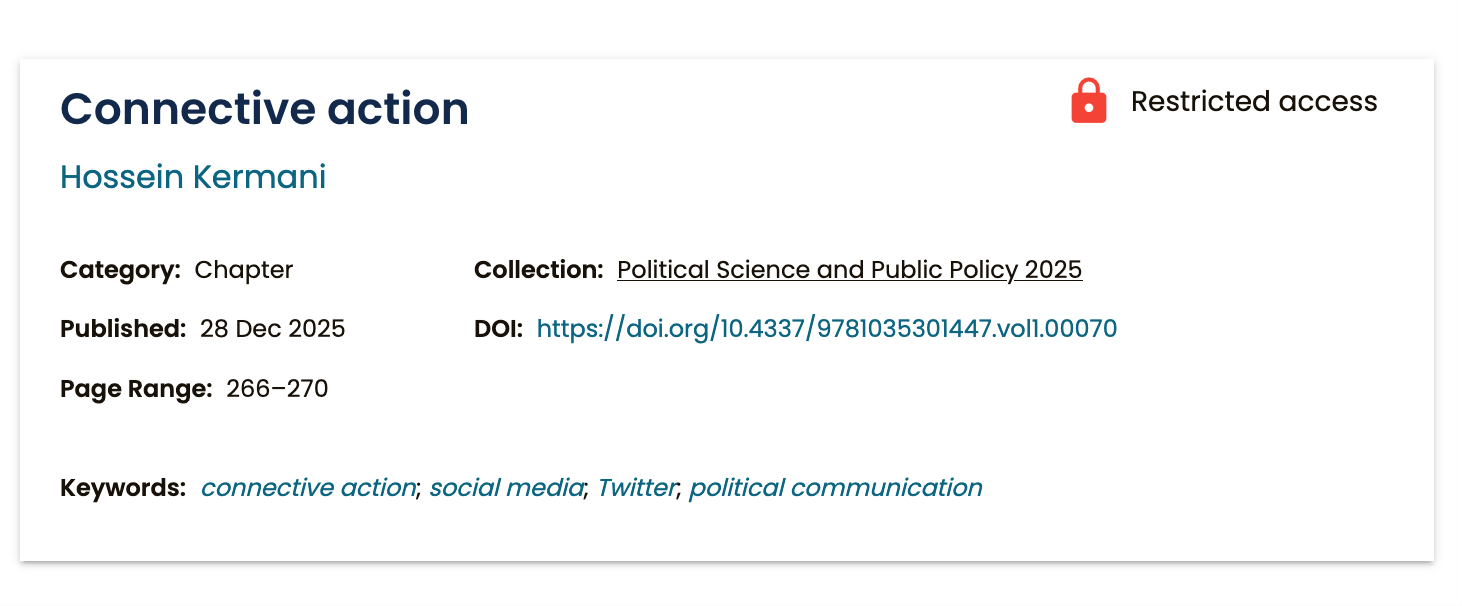The height and width of the screenshot is (606, 1462).
Task: Follow the doi.org DOI link
Action: pos(826,329)
